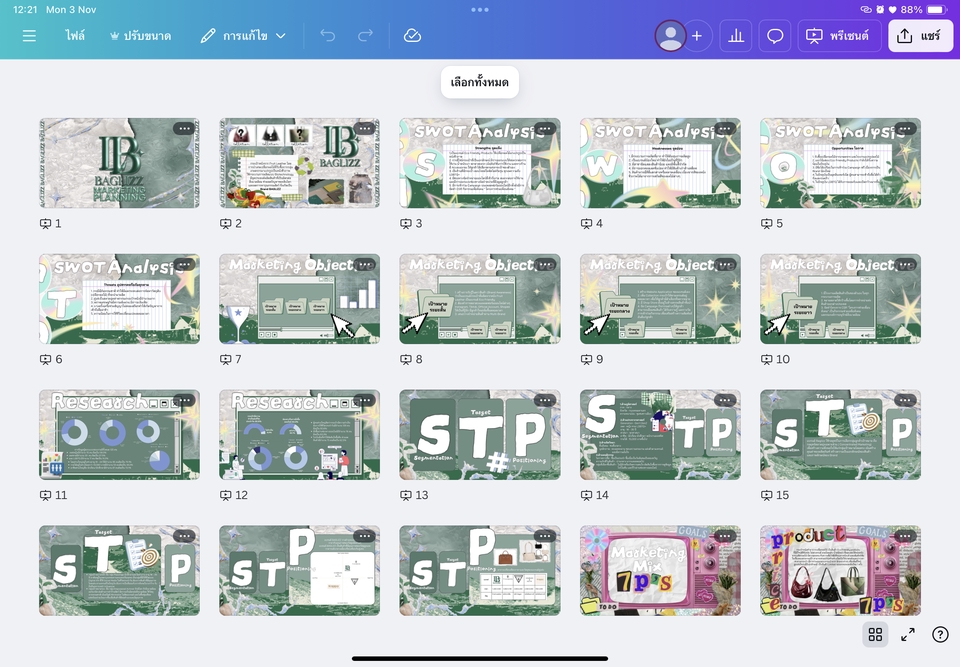Click the cloud save status icon

412,36
